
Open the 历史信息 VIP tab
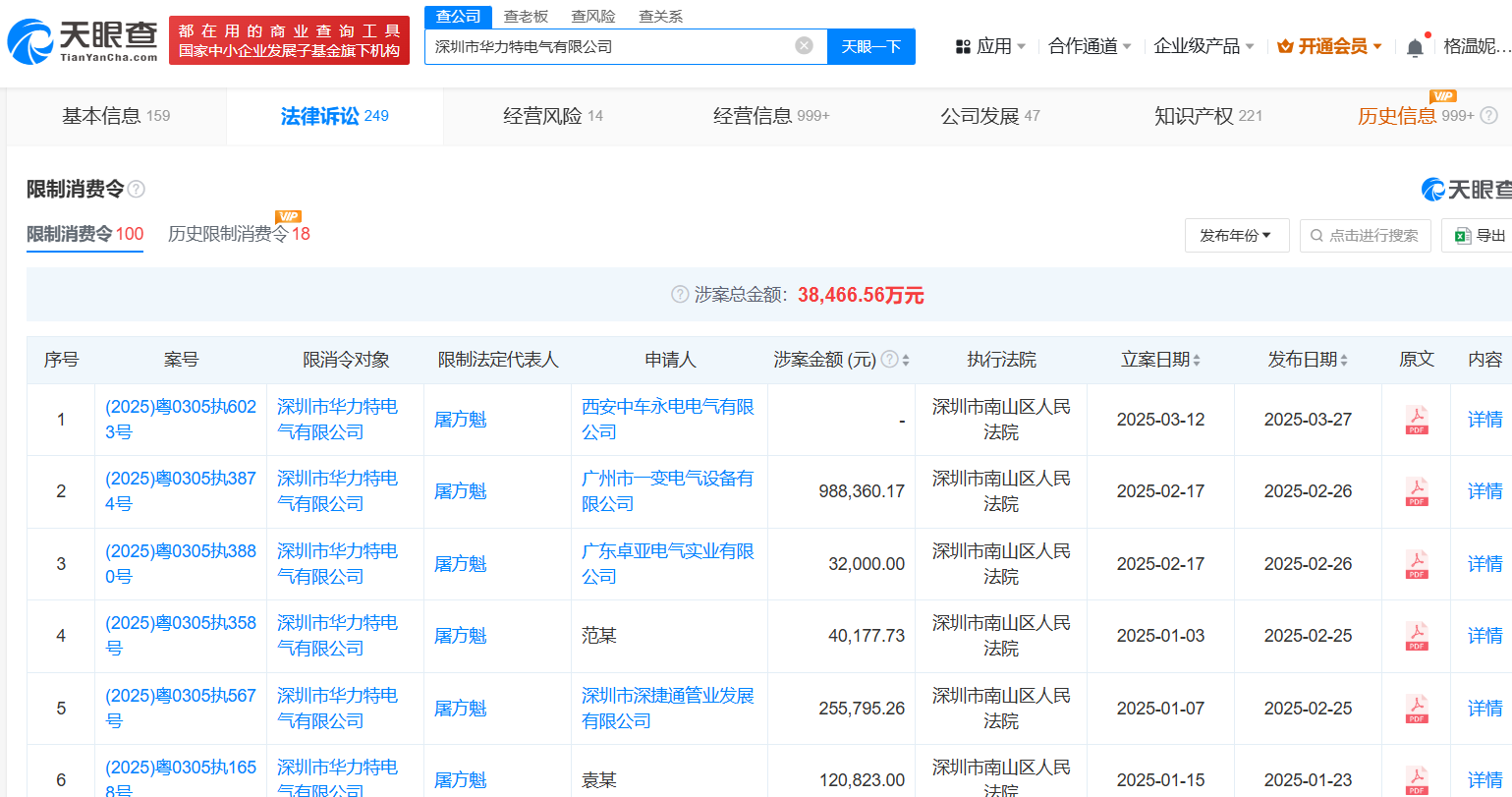[x=1416, y=116]
